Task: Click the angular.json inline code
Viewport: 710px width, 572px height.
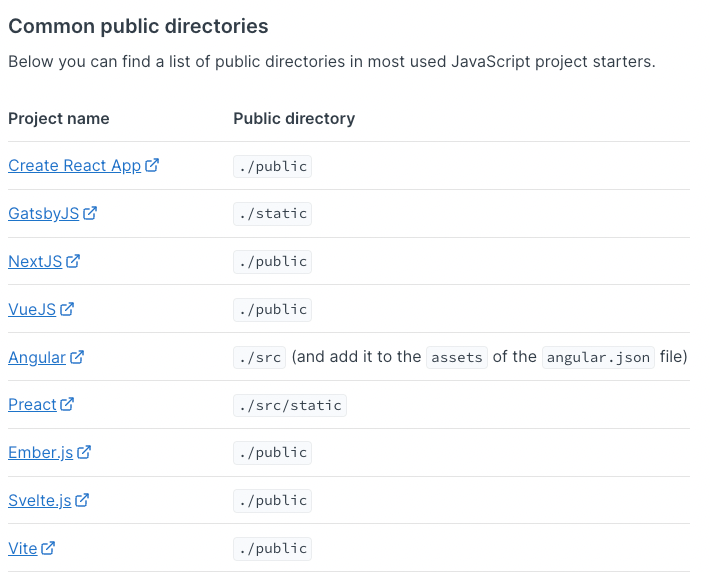Action: pos(598,357)
